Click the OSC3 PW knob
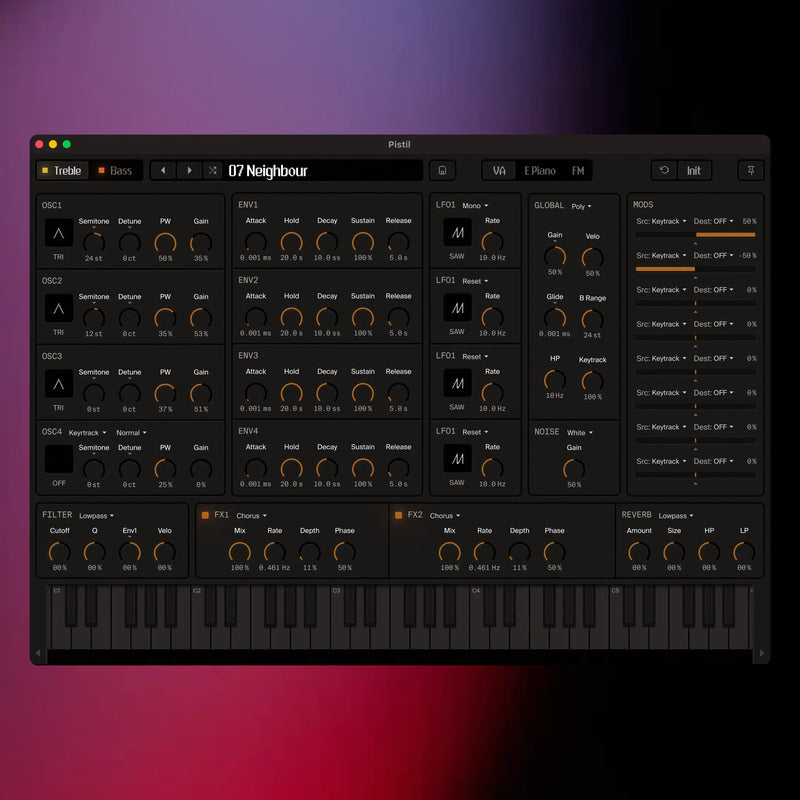Image resolution: width=800 pixels, height=800 pixels. point(165,394)
